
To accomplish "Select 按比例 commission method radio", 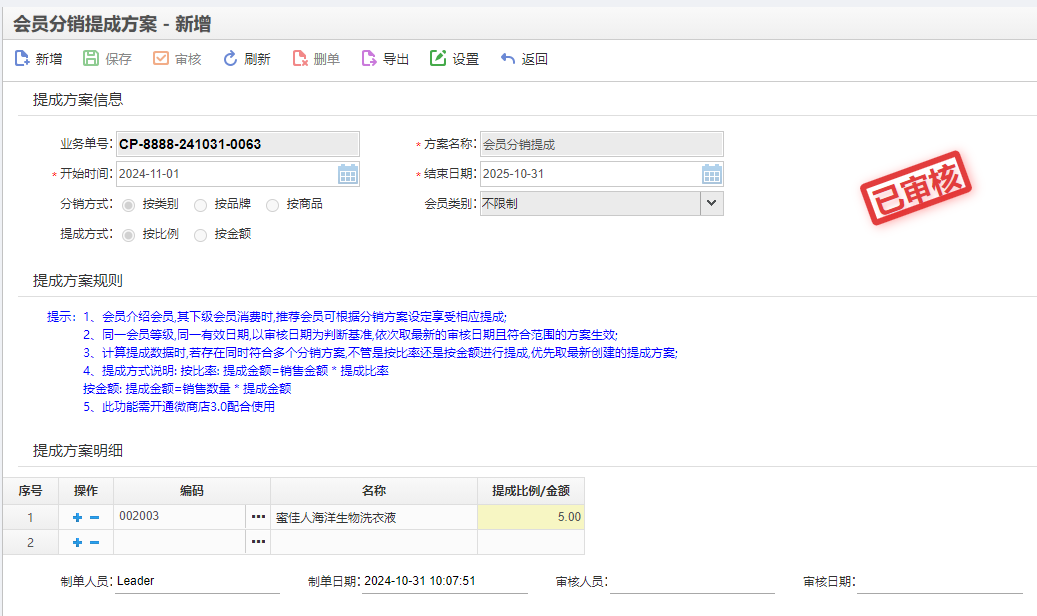I will click(x=129, y=235).
